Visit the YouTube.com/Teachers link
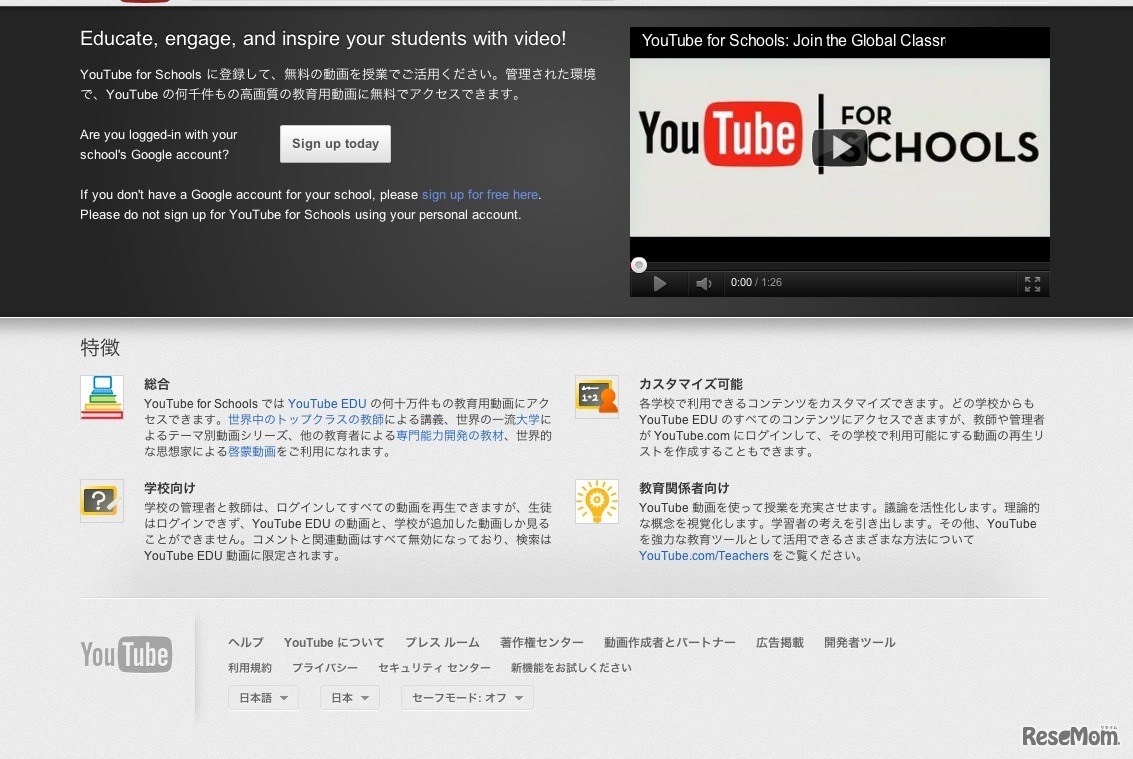This screenshot has width=1133, height=759. (x=704, y=556)
